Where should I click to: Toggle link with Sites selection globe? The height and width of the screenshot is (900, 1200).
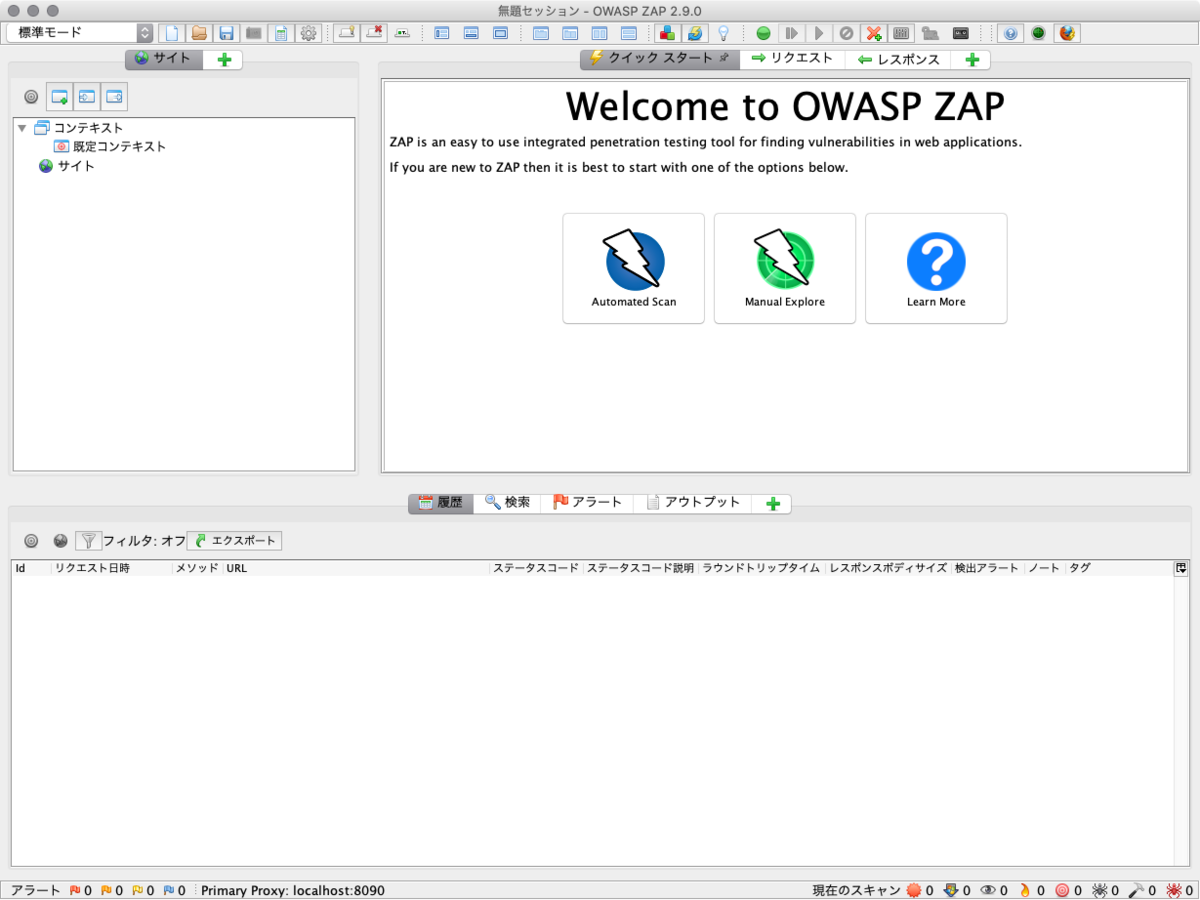[x=60, y=541]
